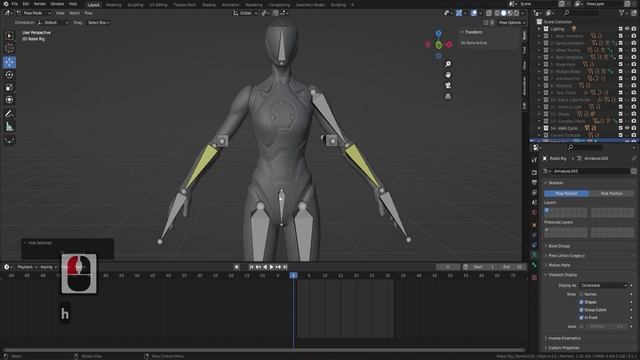Play the animation forward
The image size is (640, 360).
(271, 267)
